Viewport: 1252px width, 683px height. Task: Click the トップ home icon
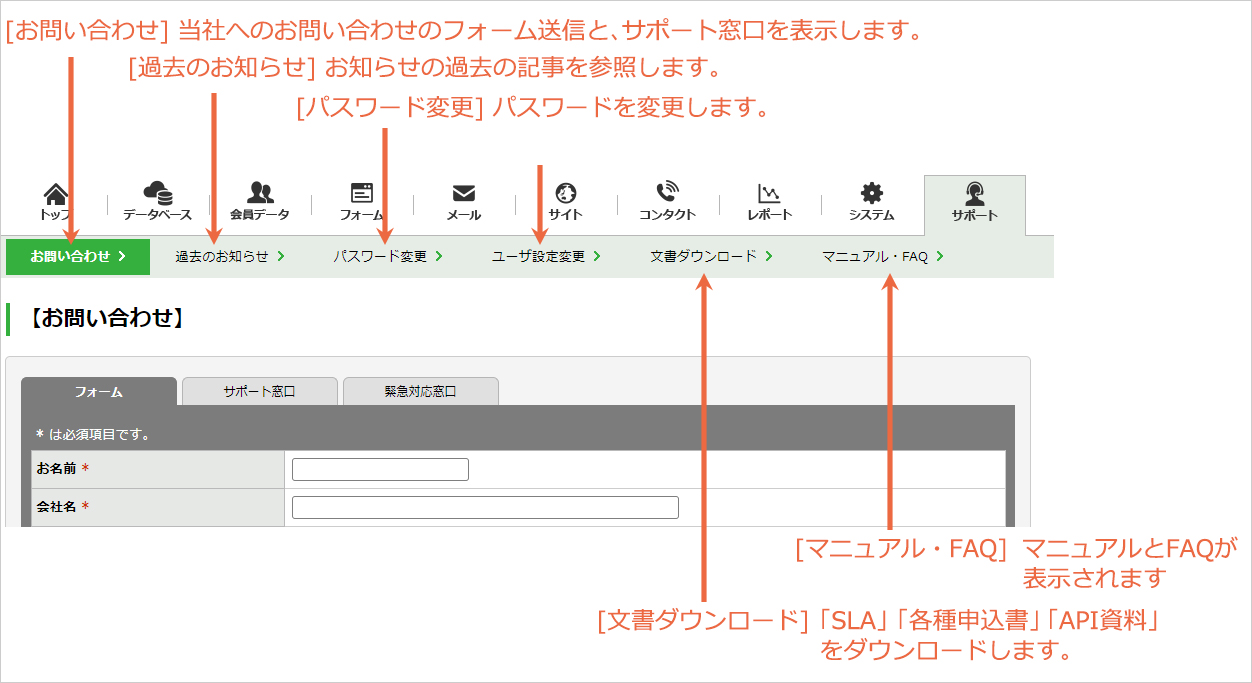[56, 193]
